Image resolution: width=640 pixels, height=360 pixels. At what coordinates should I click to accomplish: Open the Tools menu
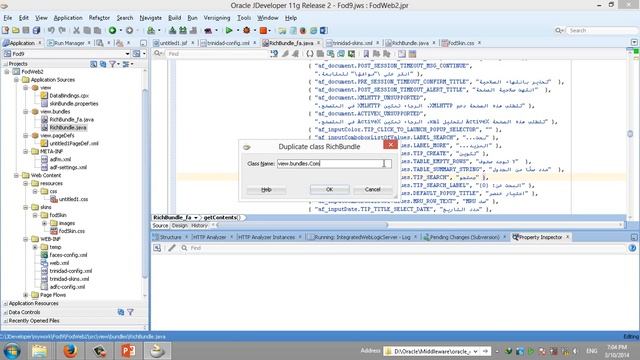pos(244,18)
